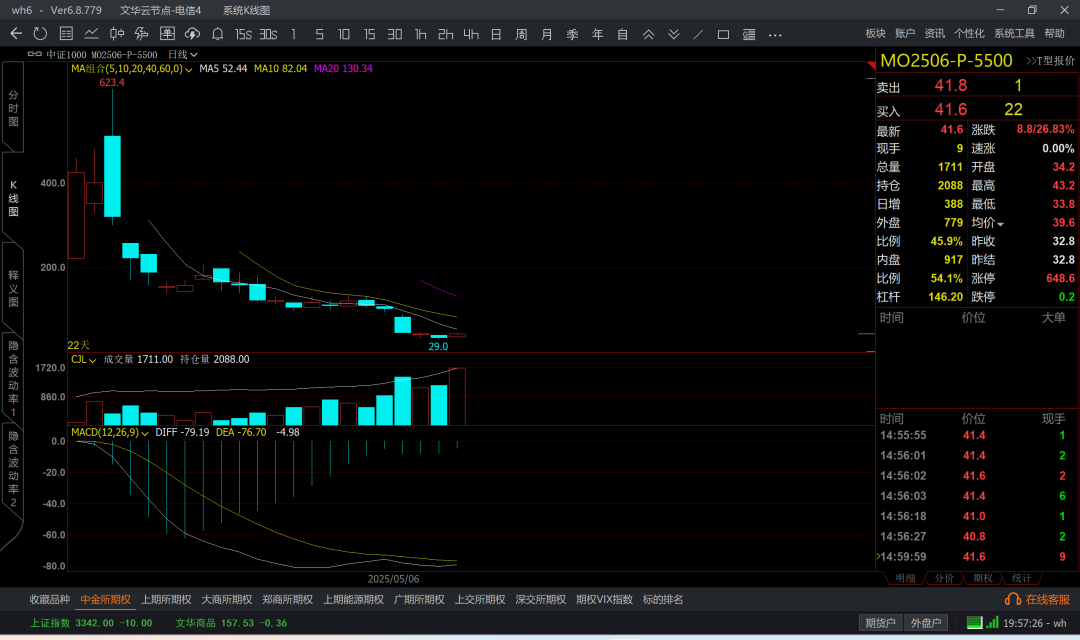The width and height of the screenshot is (1080, 640).
Task: Open the 大商所期权 bottom tab
Action: [x=227, y=599]
